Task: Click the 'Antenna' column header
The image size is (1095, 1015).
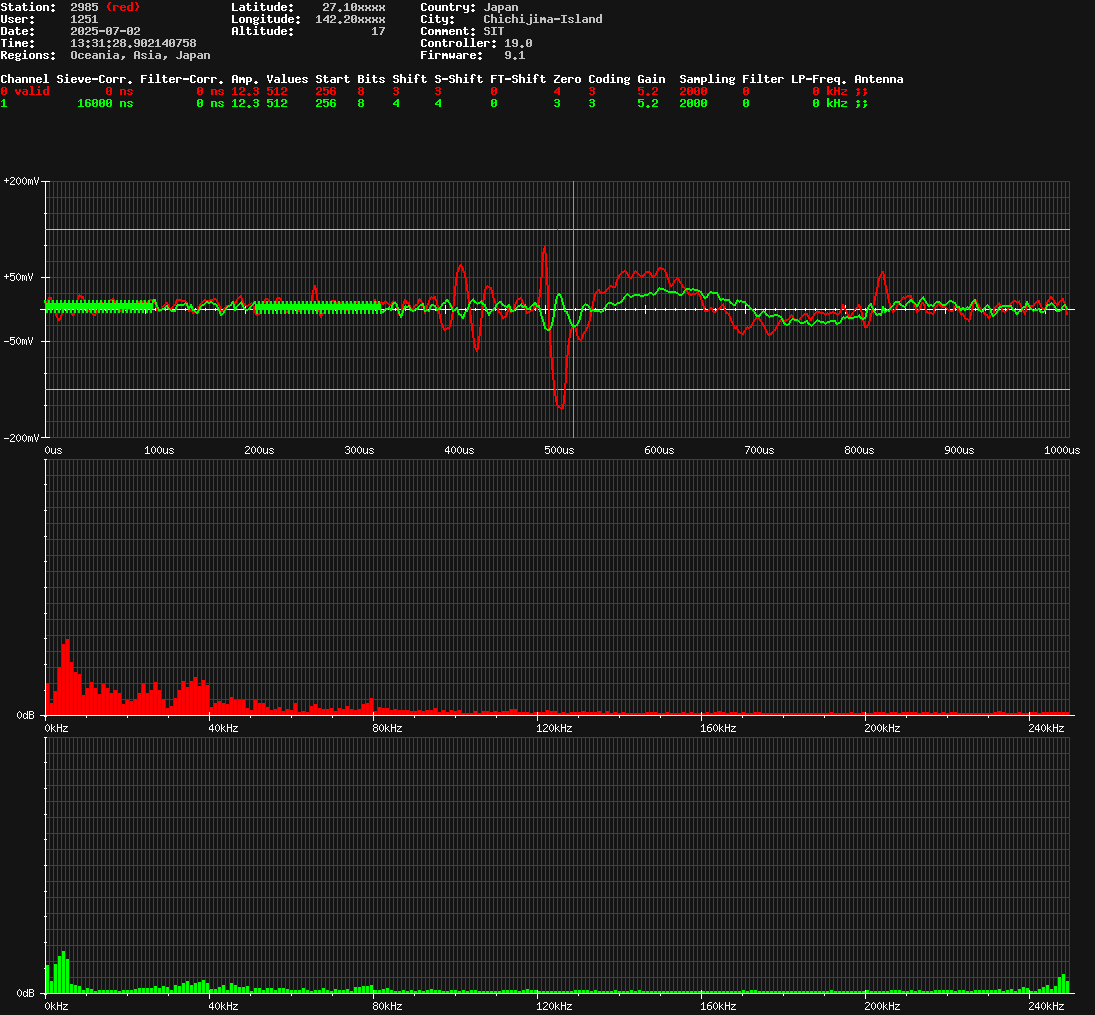Action: click(x=879, y=79)
